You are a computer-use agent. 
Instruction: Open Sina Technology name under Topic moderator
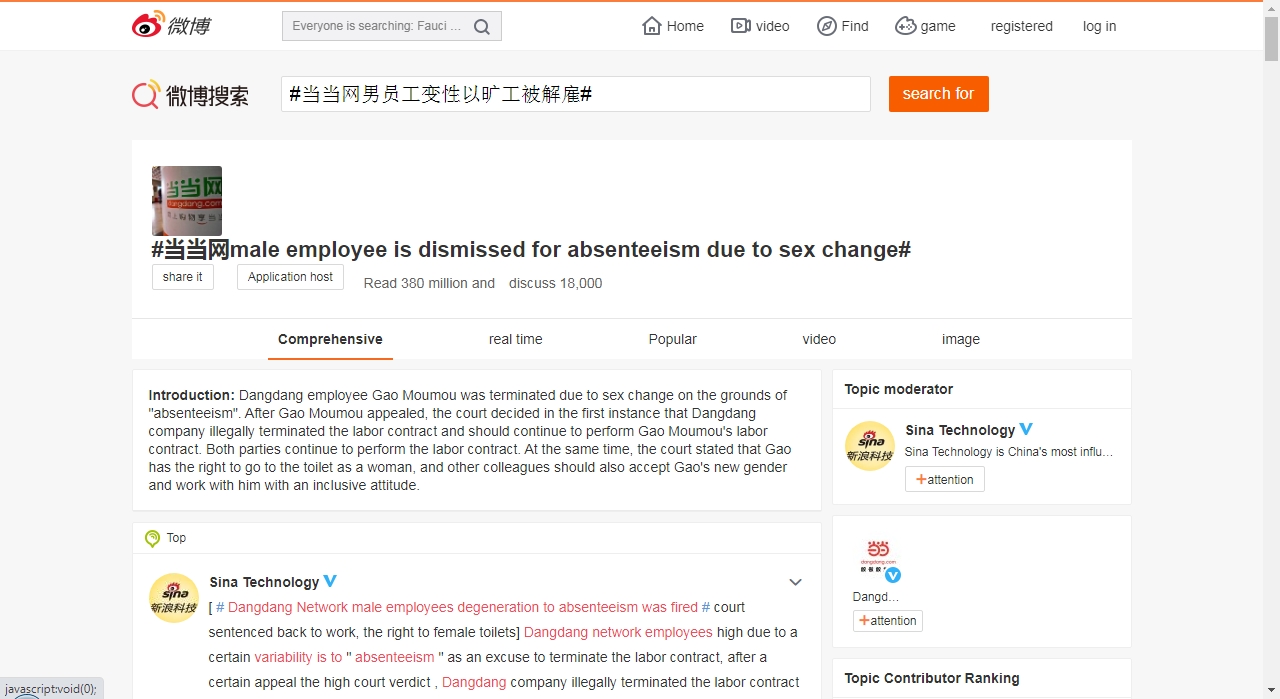click(x=960, y=430)
